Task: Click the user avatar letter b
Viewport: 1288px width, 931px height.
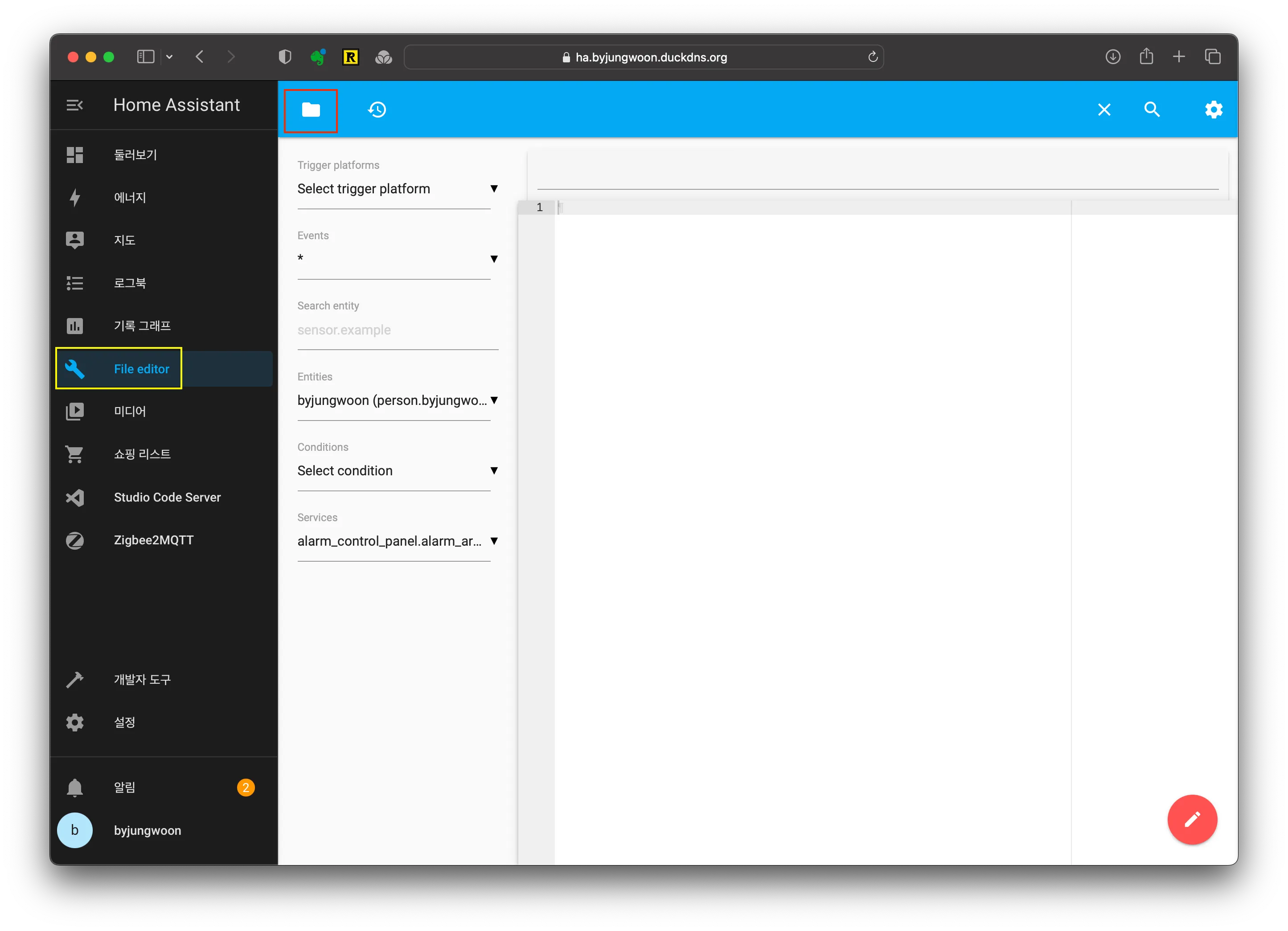Action: point(75,830)
